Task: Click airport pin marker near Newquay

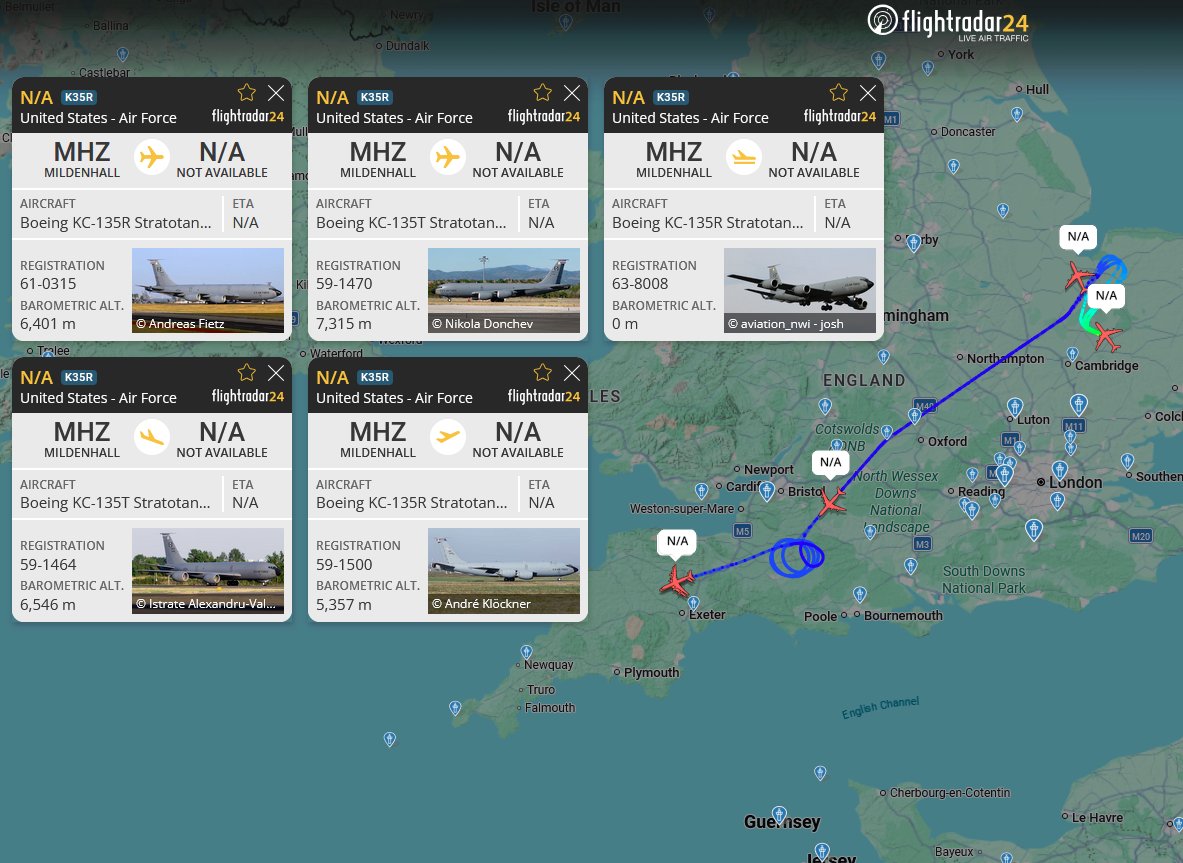Action: 527,652
